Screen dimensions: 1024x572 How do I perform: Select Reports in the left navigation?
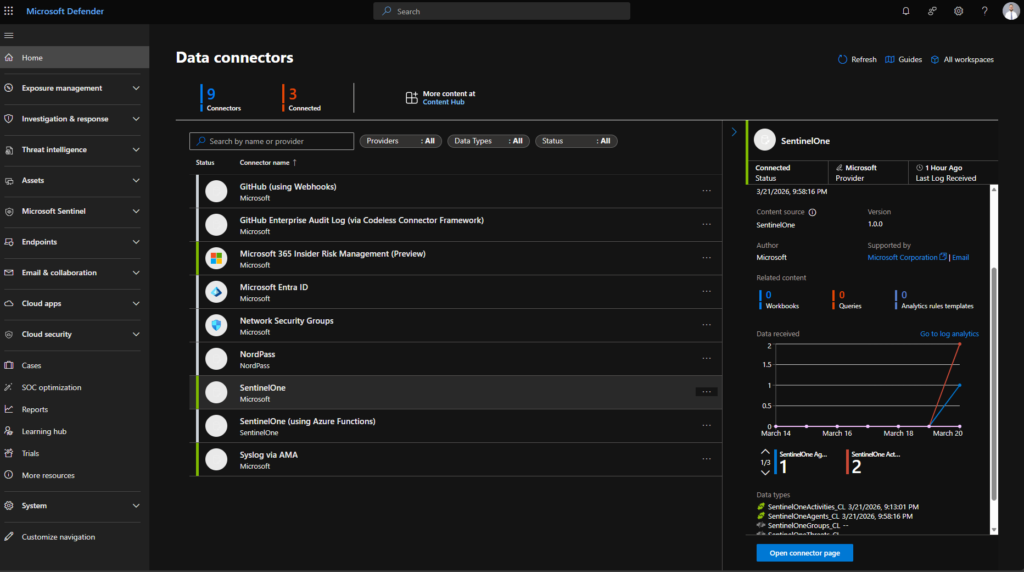(35, 409)
